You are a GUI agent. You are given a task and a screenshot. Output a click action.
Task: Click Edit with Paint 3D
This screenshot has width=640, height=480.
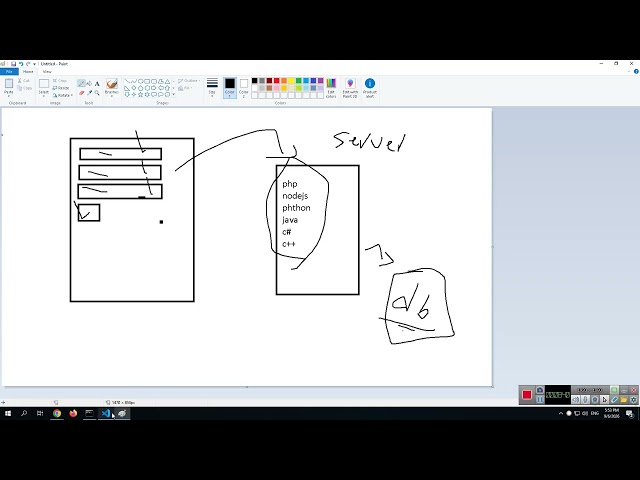[350, 88]
